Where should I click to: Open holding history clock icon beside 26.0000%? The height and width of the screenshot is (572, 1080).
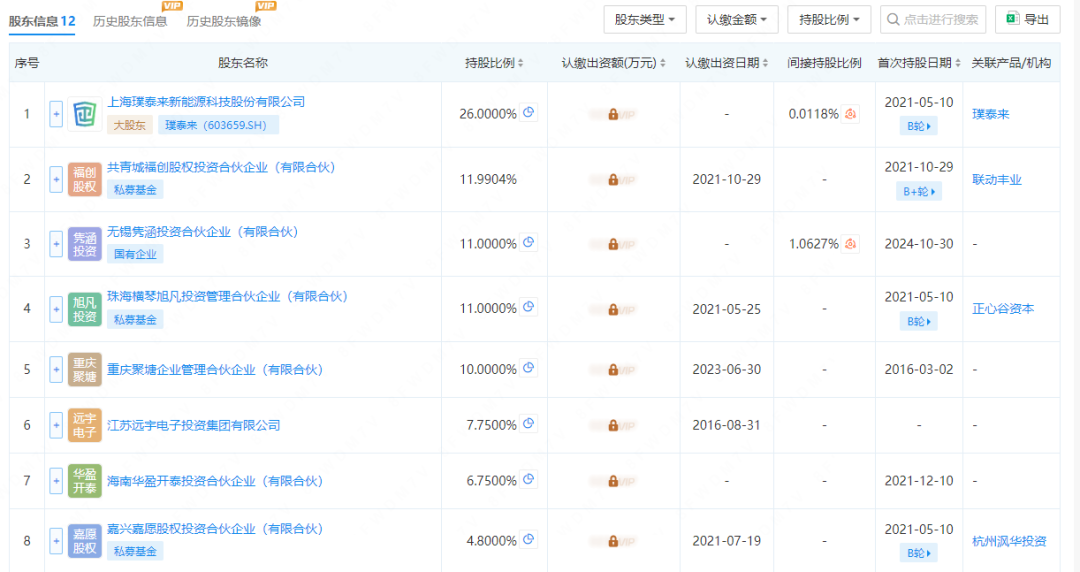tap(528, 112)
